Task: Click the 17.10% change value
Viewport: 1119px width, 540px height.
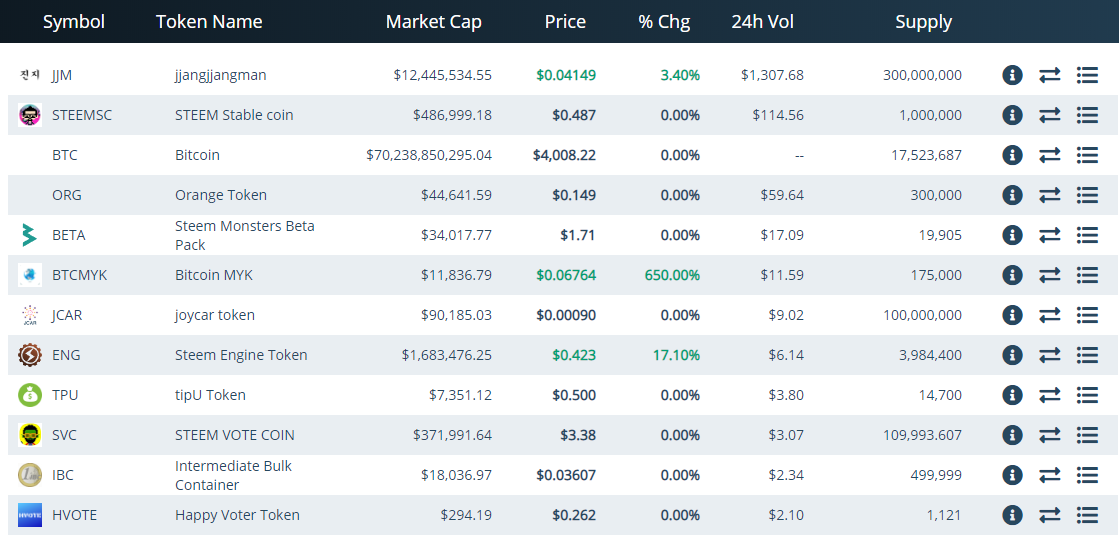Action: point(677,355)
